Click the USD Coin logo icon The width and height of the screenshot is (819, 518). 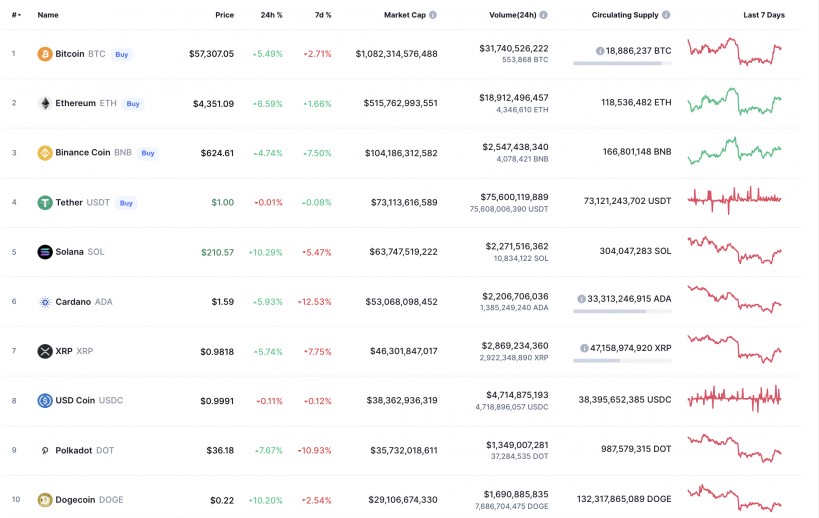[45, 400]
